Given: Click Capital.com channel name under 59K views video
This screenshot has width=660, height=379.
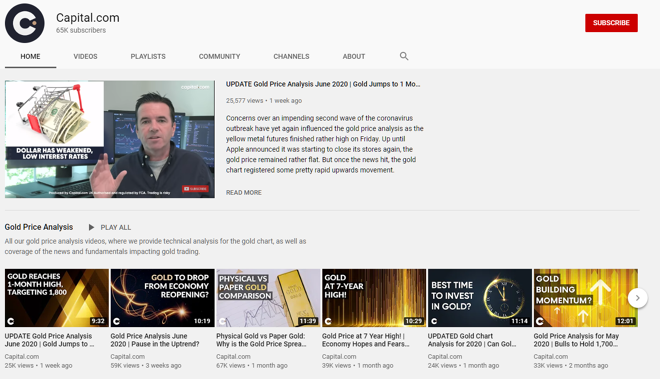Looking at the screenshot, I should click(x=128, y=356).
